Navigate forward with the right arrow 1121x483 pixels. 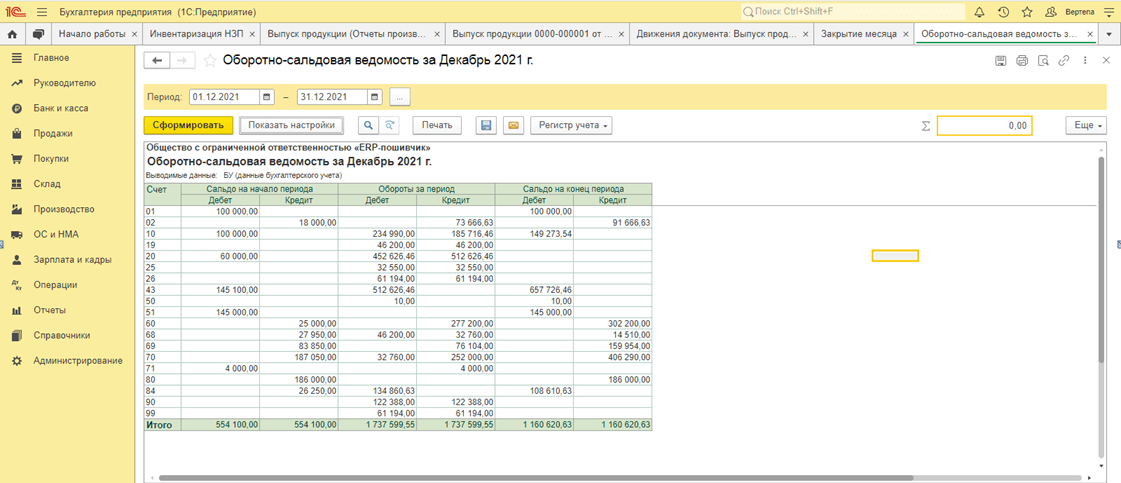coord(181,61)
